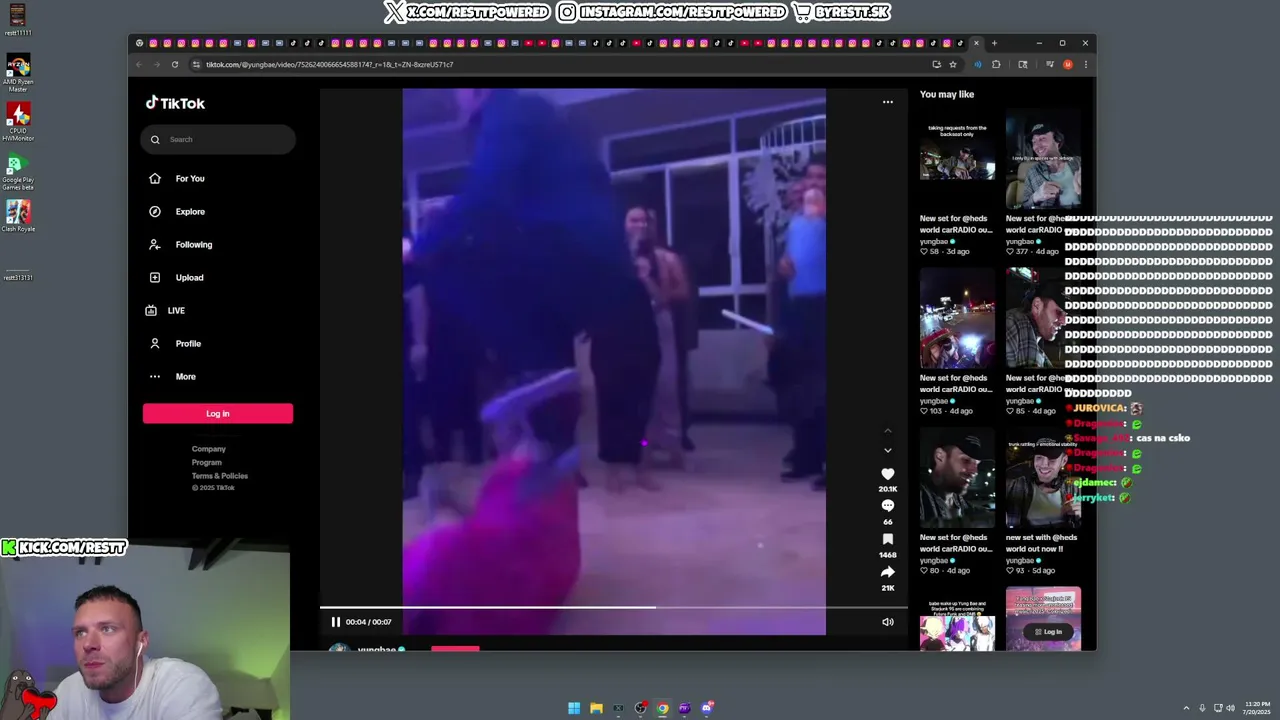Viewport: 1280px width, 720px height.
Task: Like the video with heart icon
Action: (887, 474)
